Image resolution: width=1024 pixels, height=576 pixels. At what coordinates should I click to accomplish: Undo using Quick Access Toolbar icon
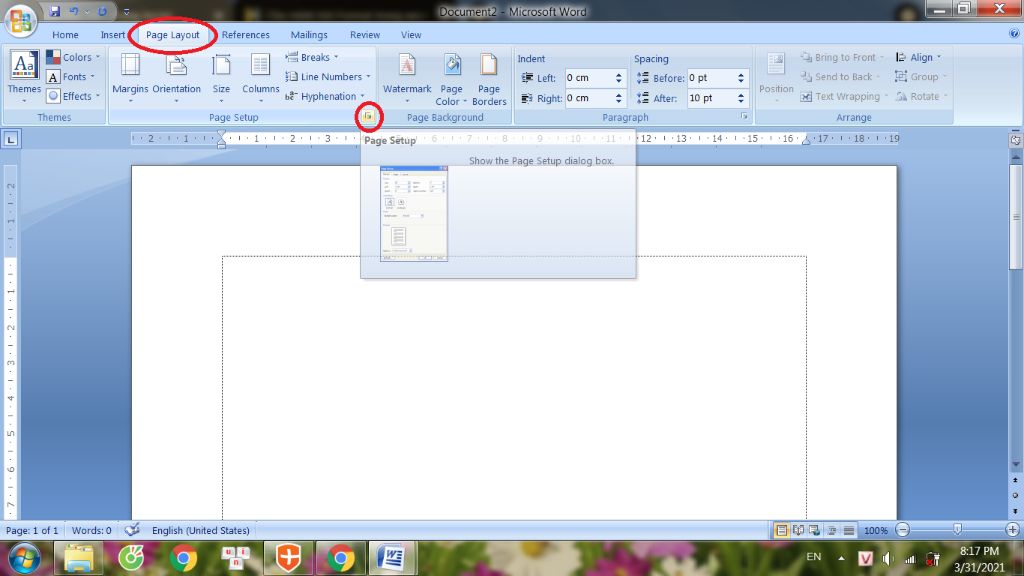74,11
